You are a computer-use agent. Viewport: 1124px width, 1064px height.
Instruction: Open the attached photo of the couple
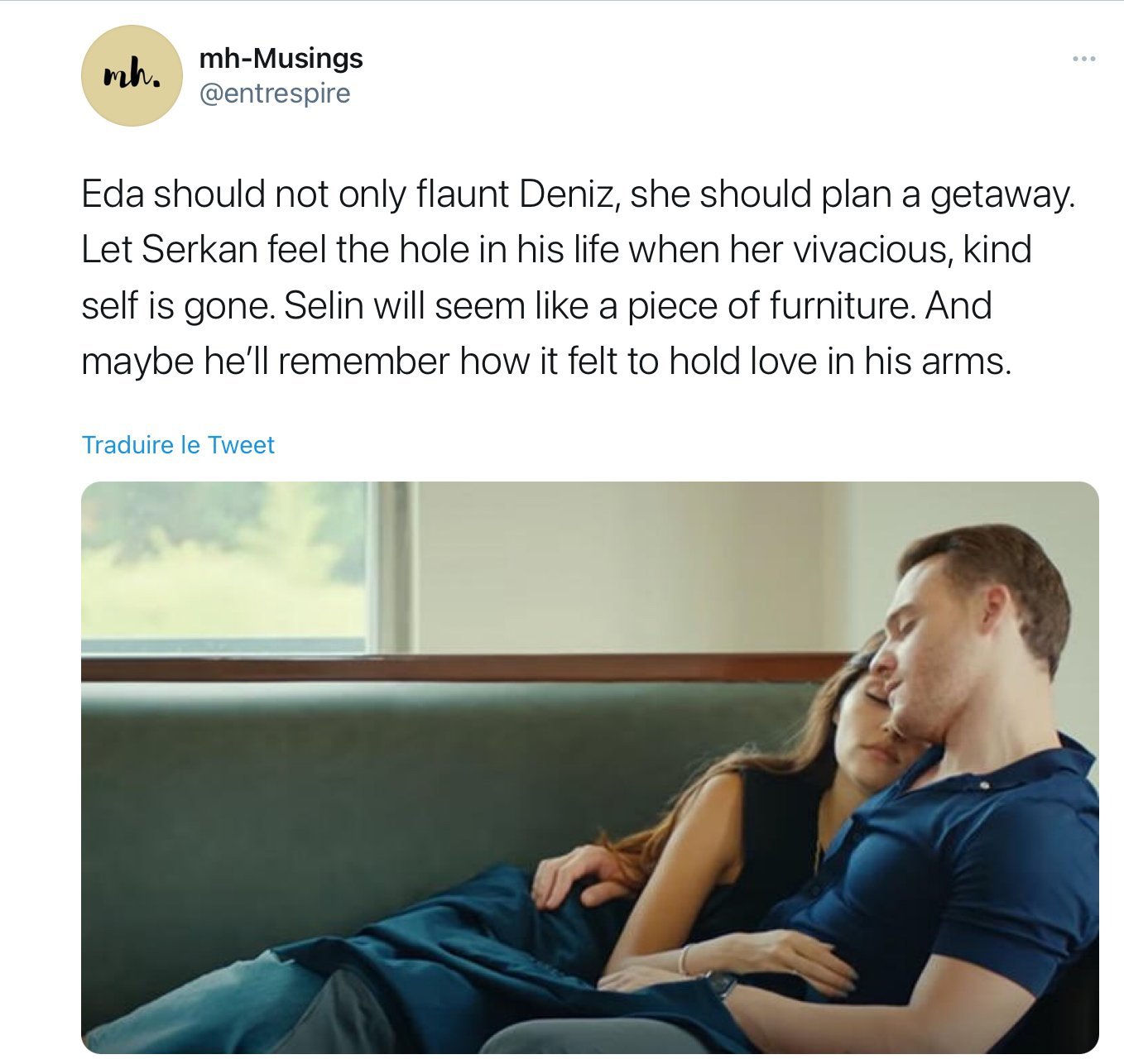(x=590, y=768)
